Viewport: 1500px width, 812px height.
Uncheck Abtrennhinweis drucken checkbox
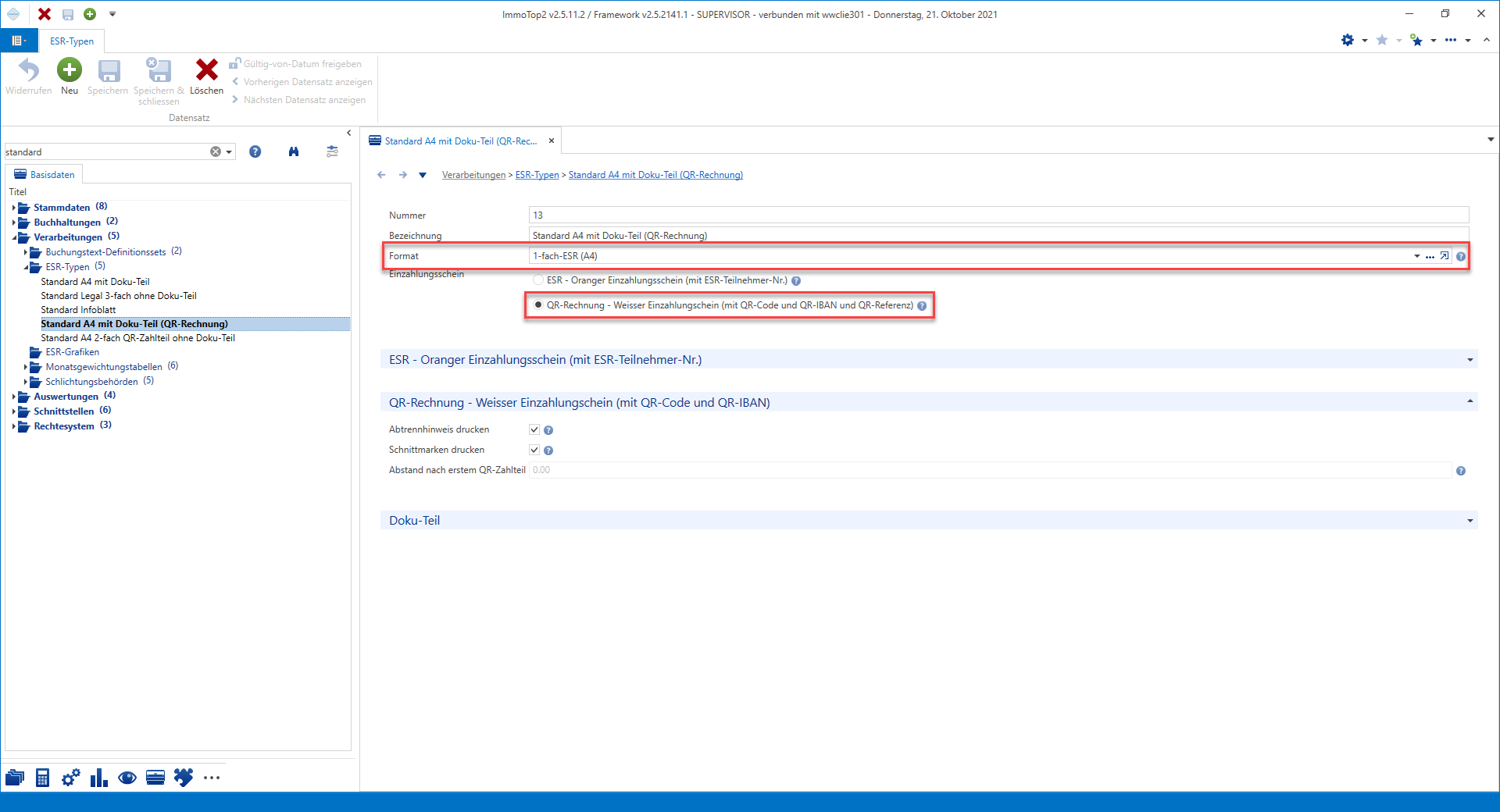(534, 429)
